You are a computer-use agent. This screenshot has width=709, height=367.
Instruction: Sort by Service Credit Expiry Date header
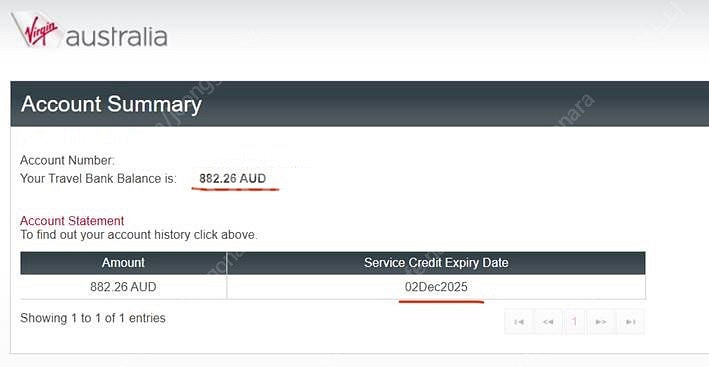tap(436, 263)
